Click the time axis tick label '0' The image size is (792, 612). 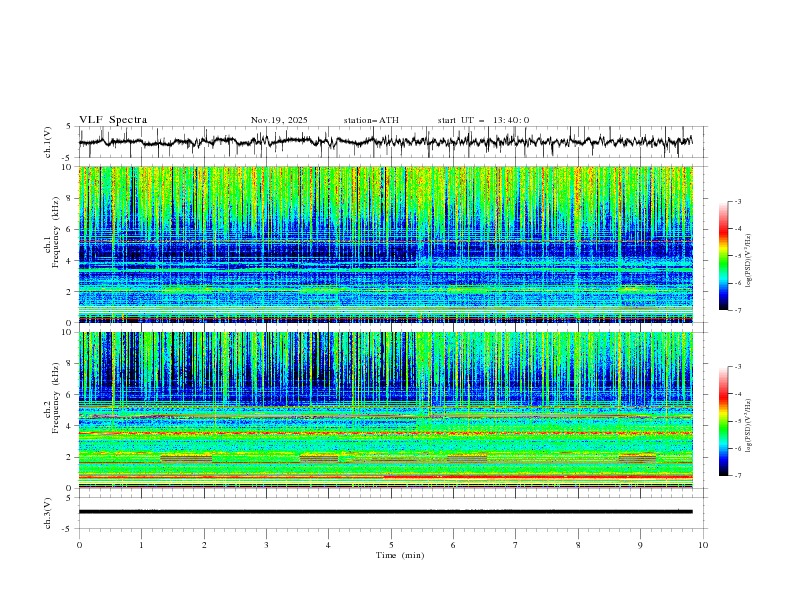(x=79, y=545)
